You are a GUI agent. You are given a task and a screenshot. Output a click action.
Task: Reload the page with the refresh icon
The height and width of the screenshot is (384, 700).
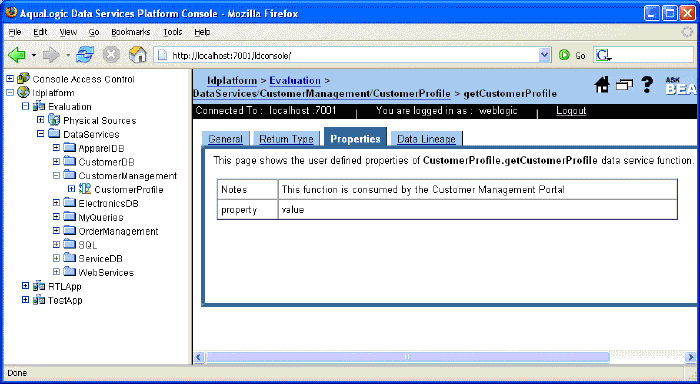[85, 55]
